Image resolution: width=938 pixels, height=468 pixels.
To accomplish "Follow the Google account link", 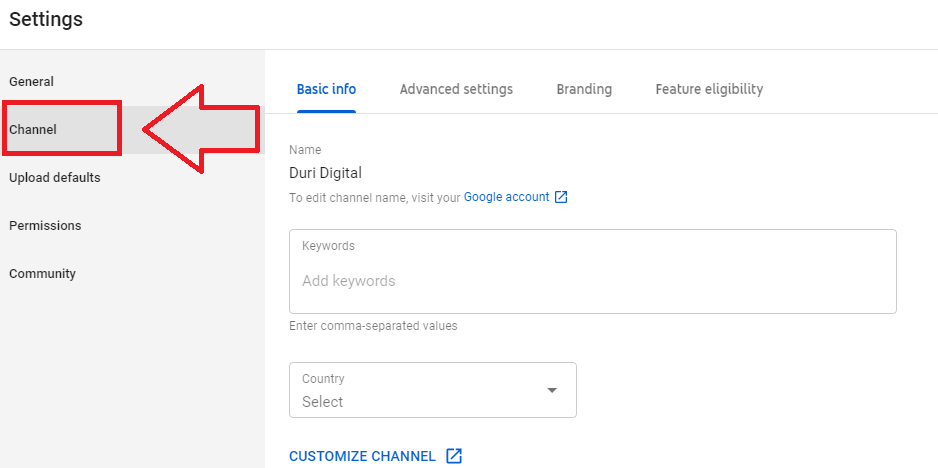I will point(506,197).
